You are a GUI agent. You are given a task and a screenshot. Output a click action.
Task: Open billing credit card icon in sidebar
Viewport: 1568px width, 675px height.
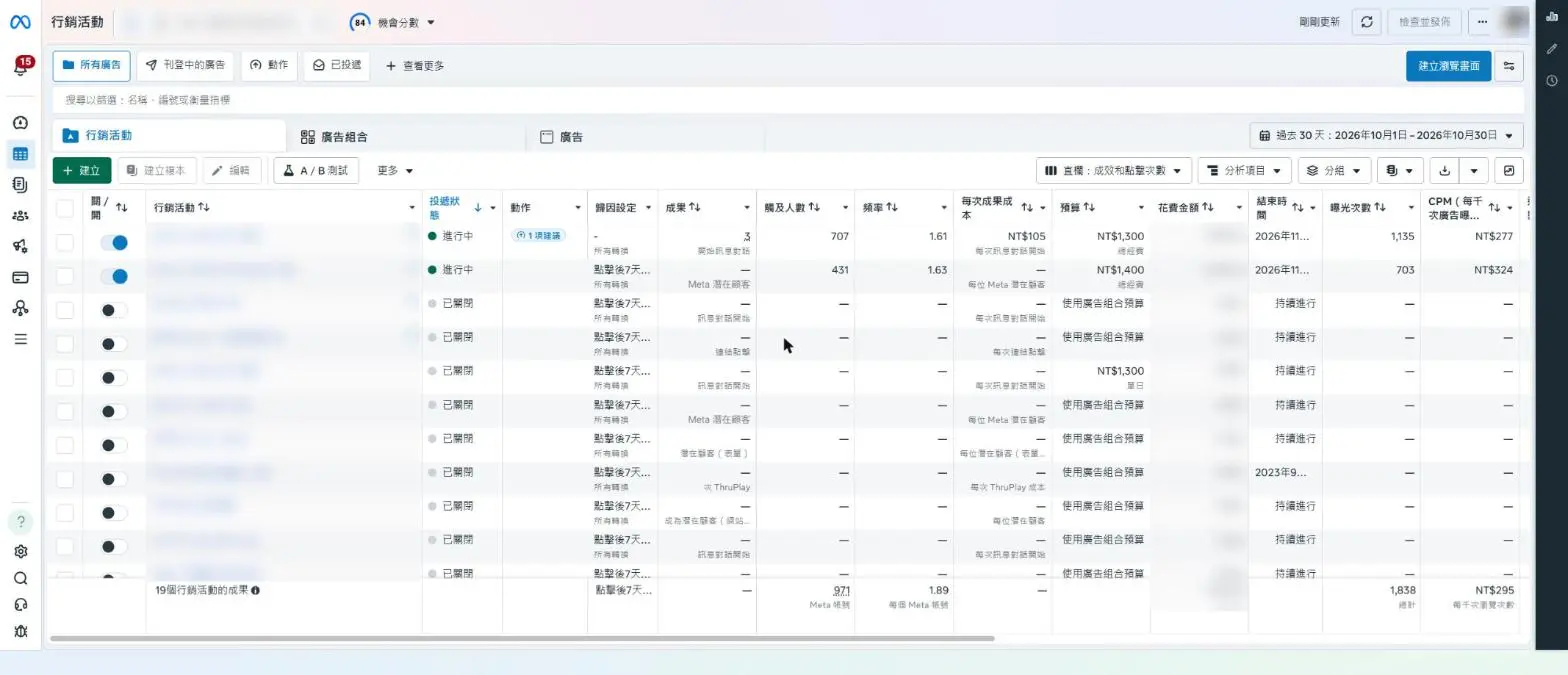[x=20, y=277]
